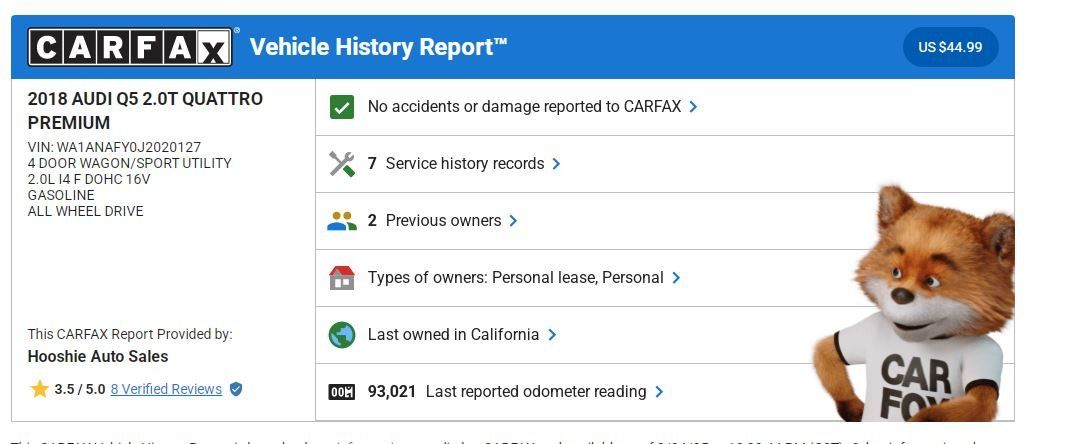Click the US $44.99 price button
This screenshot has height=444, width=1065.
(950, 47)
